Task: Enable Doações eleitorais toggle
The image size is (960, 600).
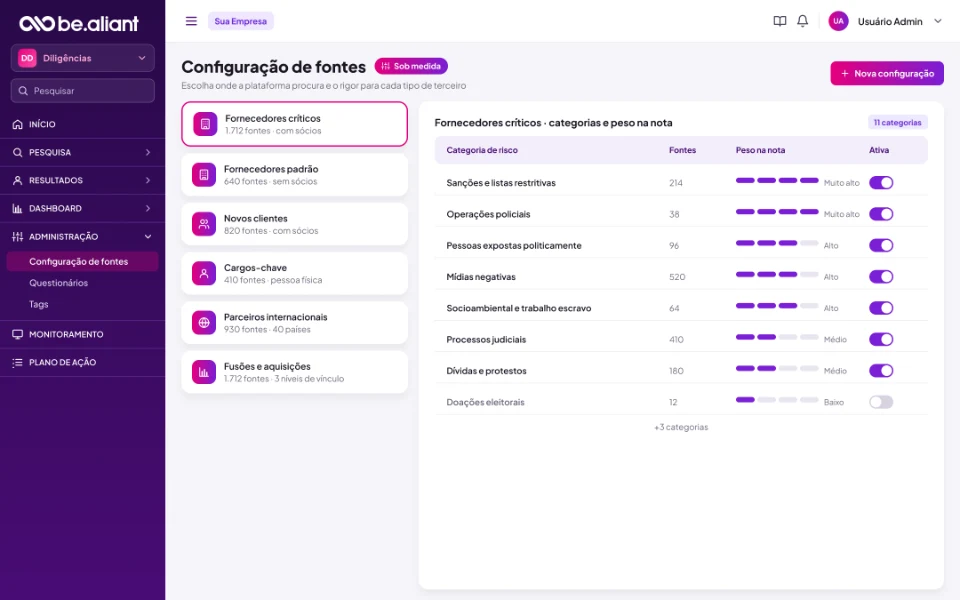Action: pos(881,402)
